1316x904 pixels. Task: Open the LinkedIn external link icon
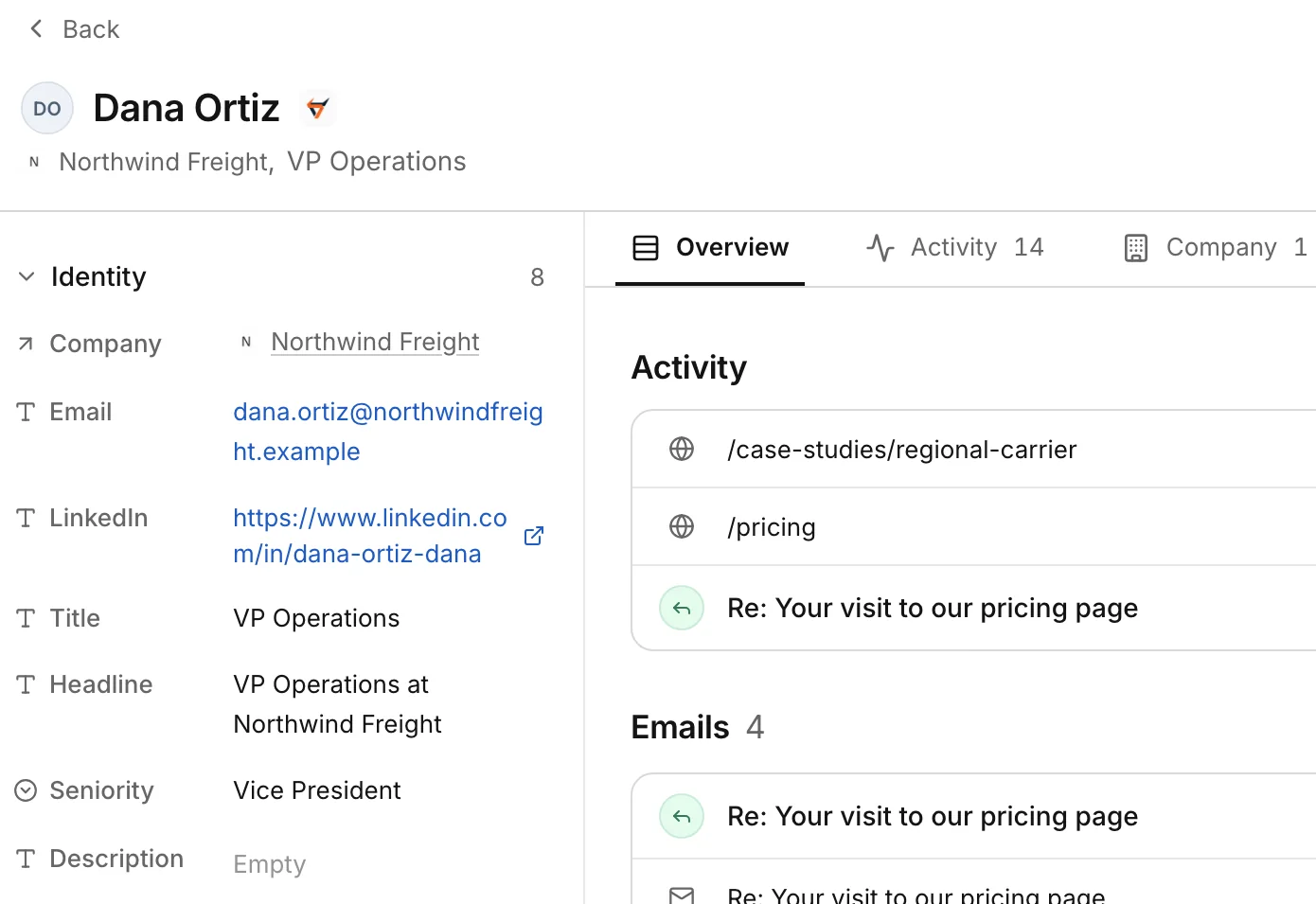534,536
